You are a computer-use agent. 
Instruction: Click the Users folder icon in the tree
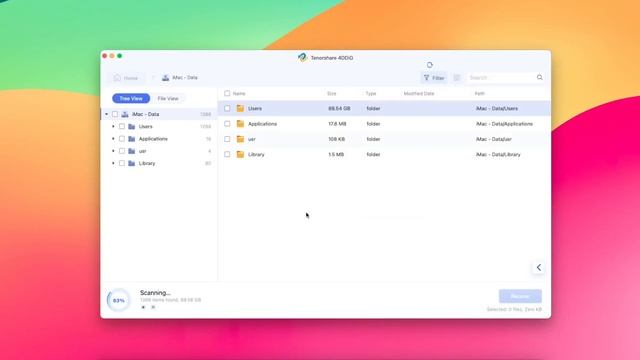point(131,127)
